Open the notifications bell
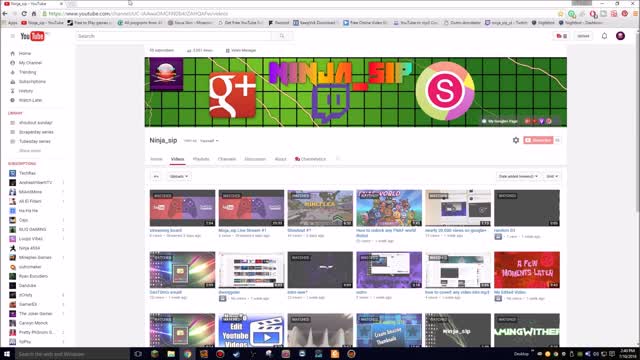 click(604, 36)
